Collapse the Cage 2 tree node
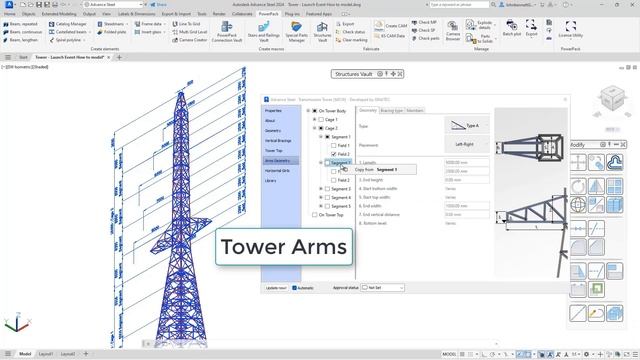The width and height of the screenshot is (640, 360). pyautogui.click(x=315, y=128)
